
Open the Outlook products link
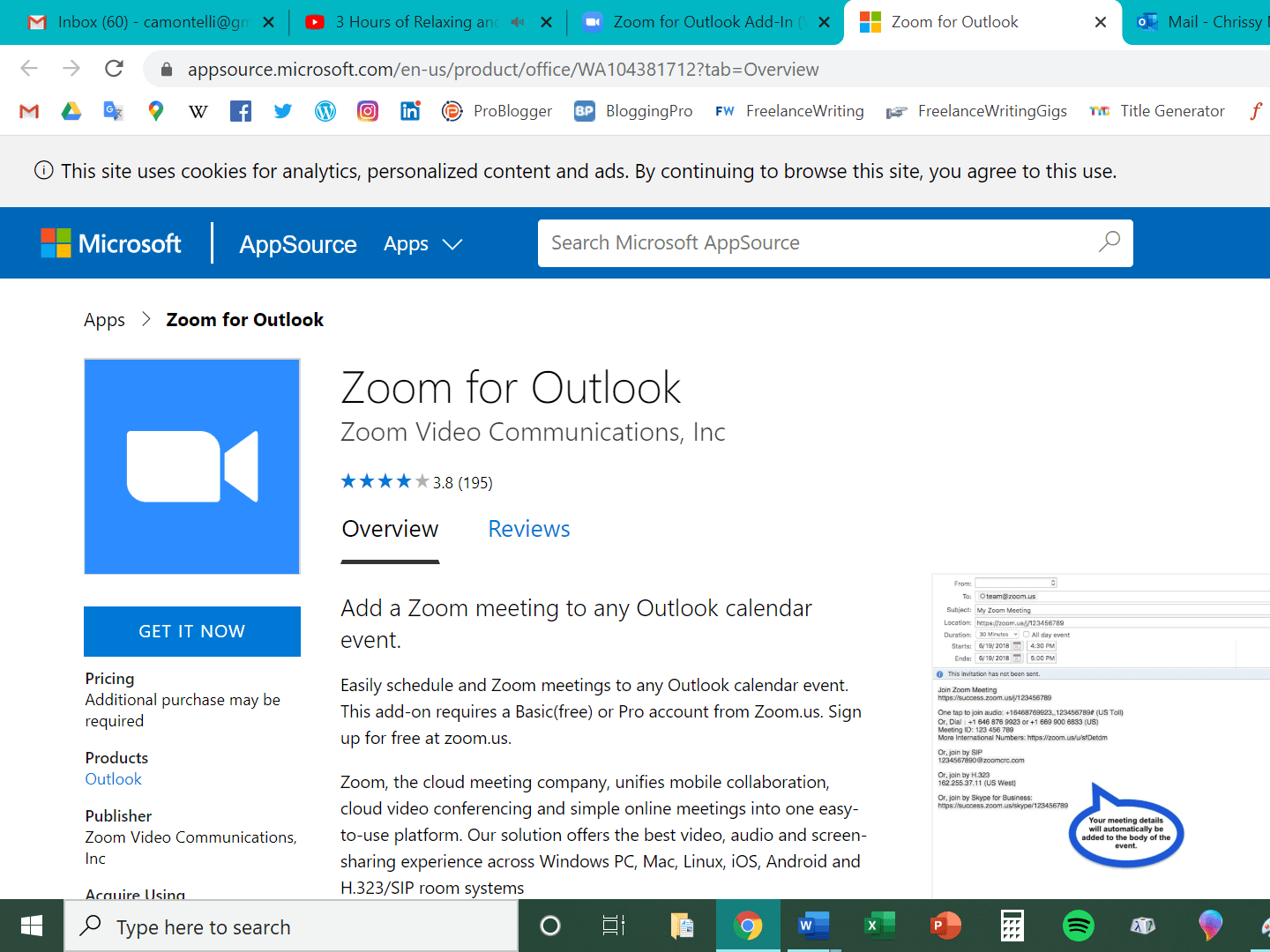[x=113, y=779]
